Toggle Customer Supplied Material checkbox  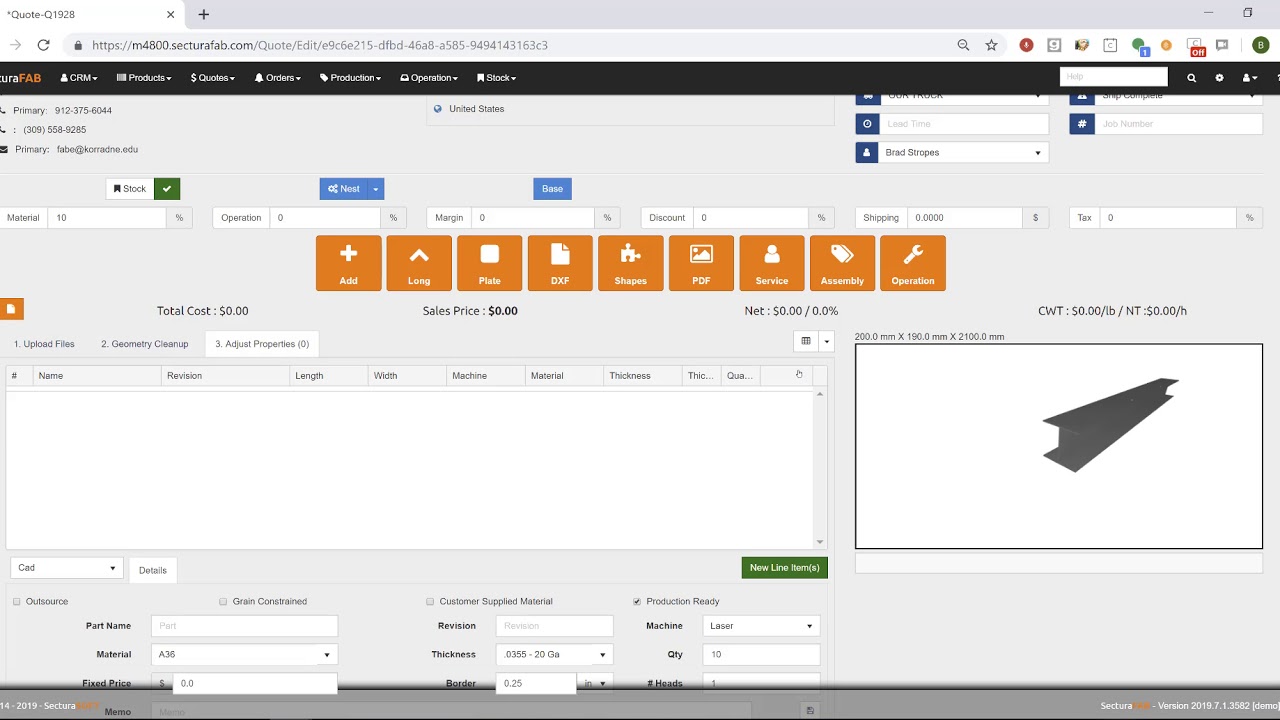point(430,602)
